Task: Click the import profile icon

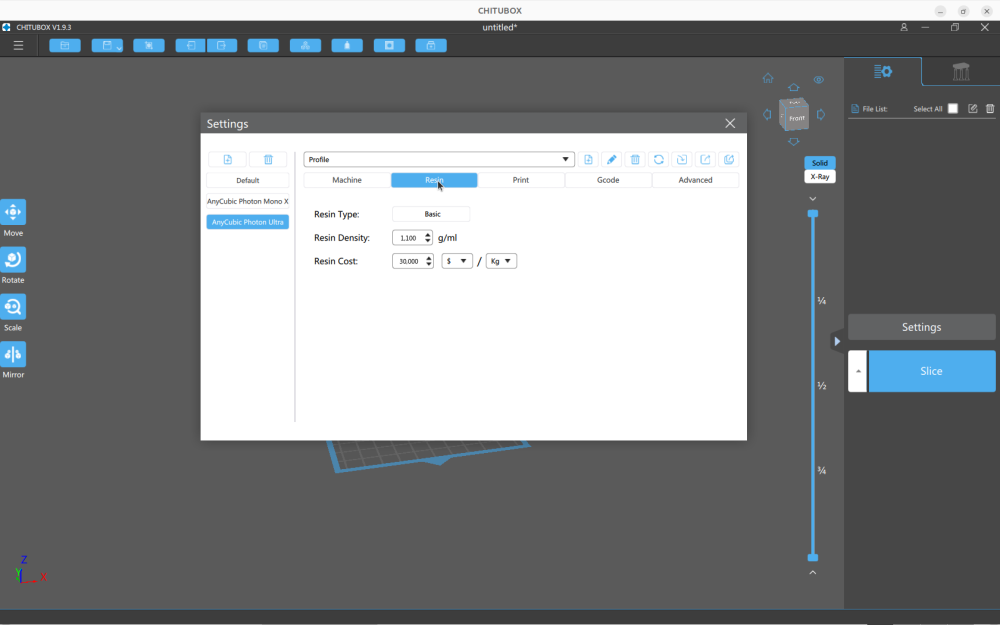Action: 682,159
